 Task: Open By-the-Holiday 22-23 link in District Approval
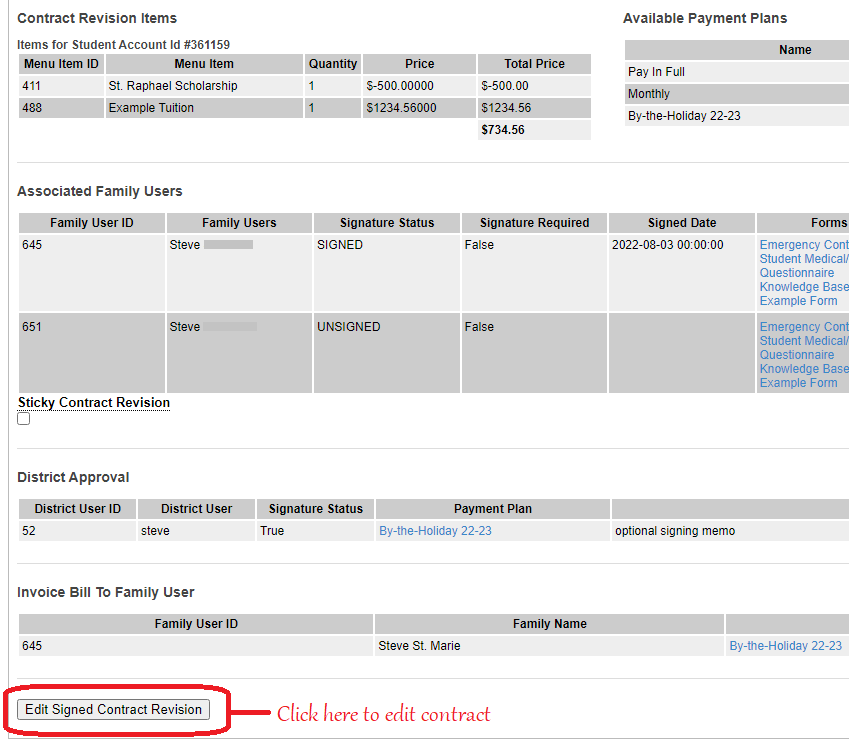tap(435, 531)
